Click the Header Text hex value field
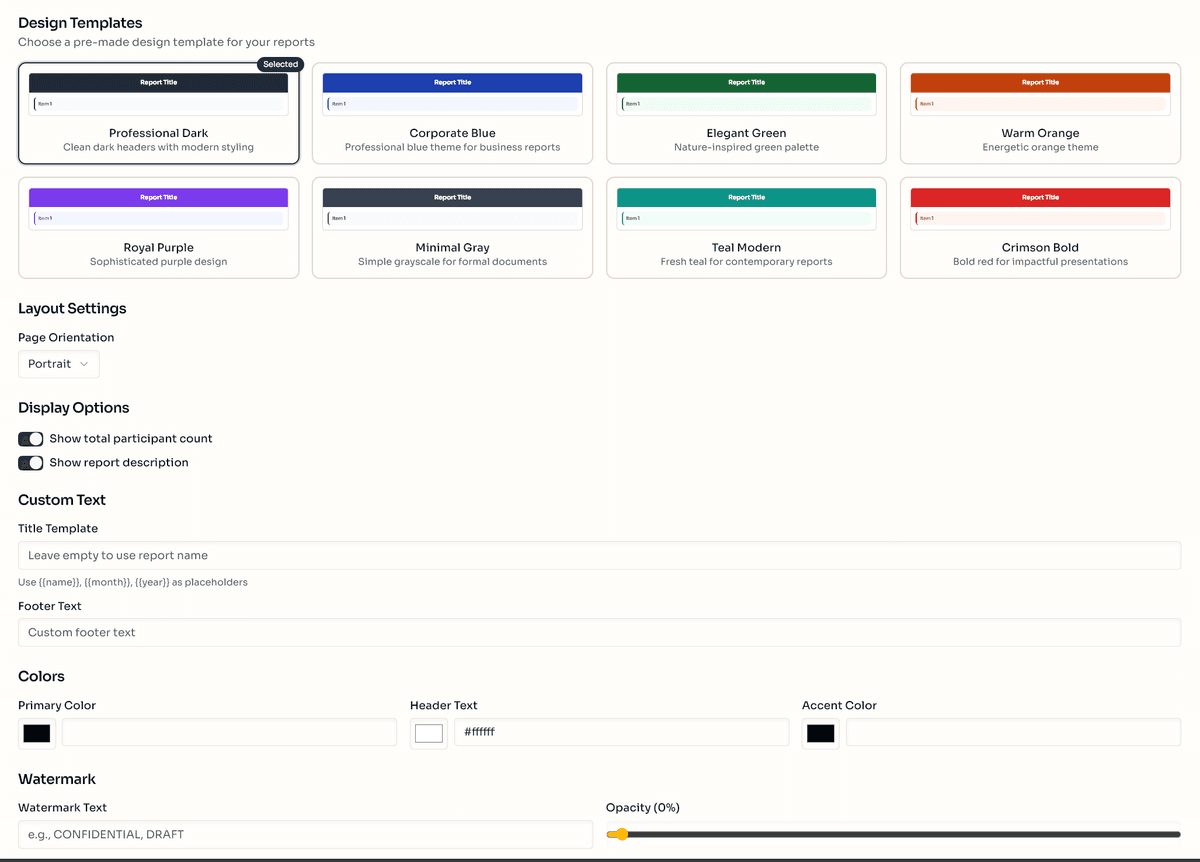 point(621,732)
